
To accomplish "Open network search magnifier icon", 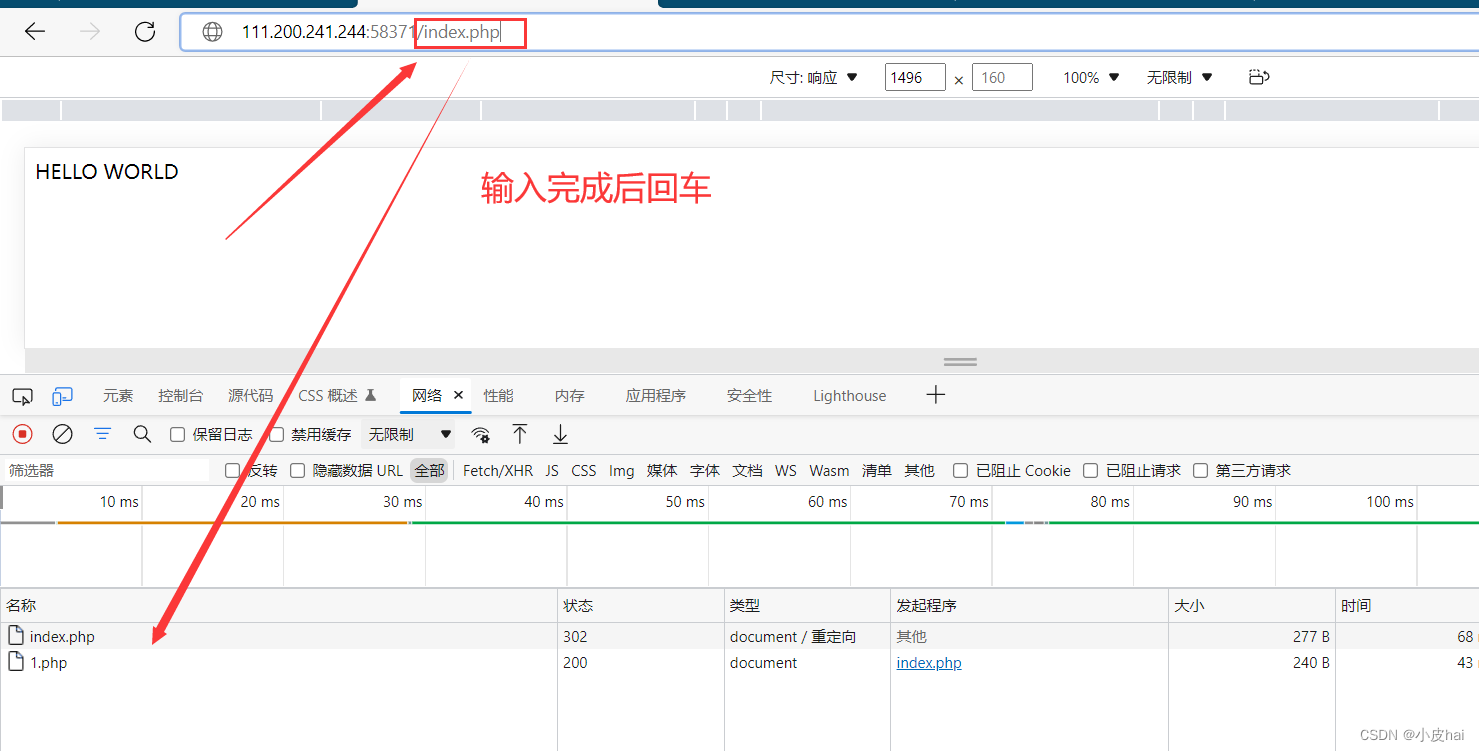I will click(142, 434).
